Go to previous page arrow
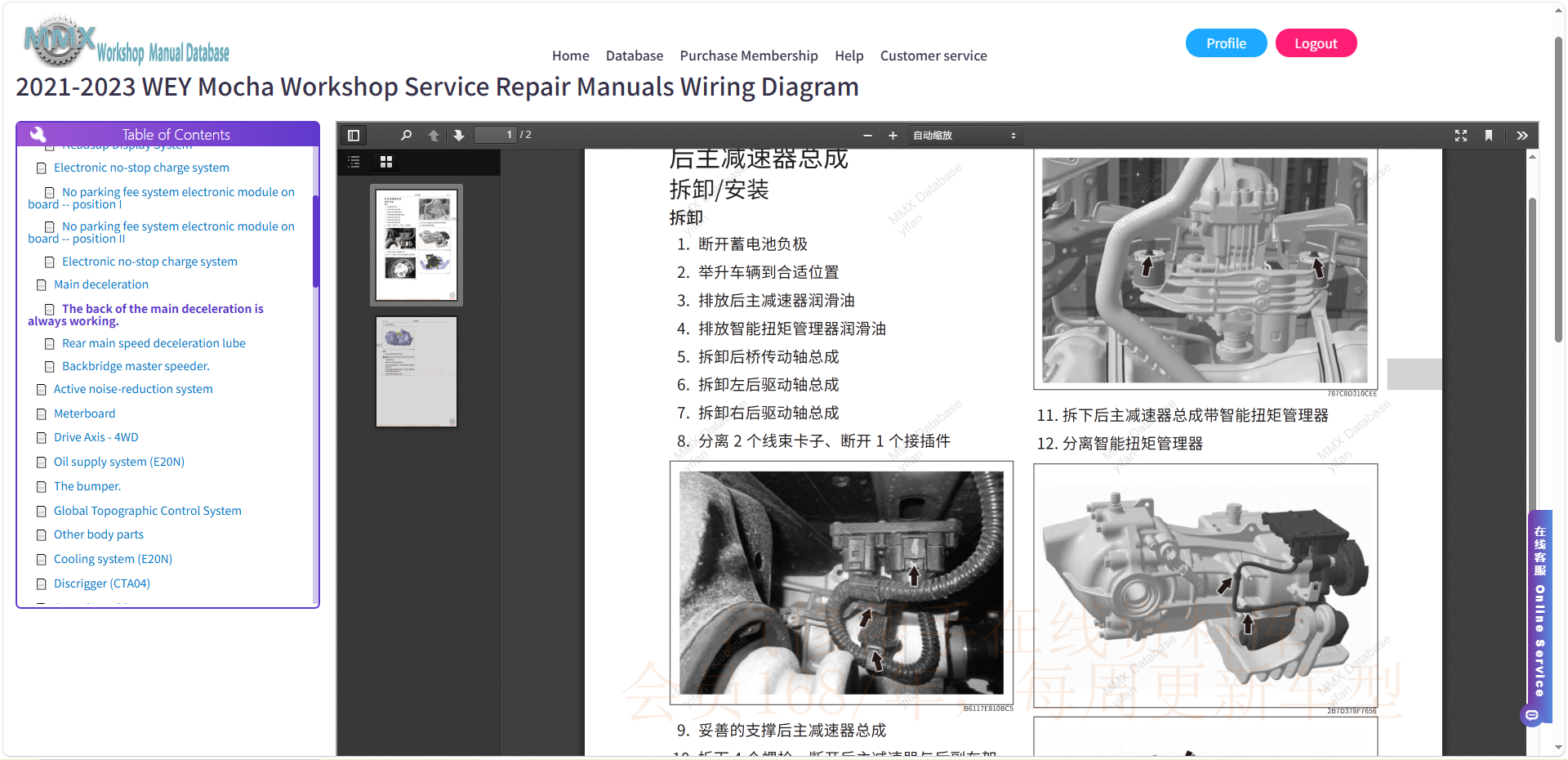The image size is (1568, 760). [434, 136]
